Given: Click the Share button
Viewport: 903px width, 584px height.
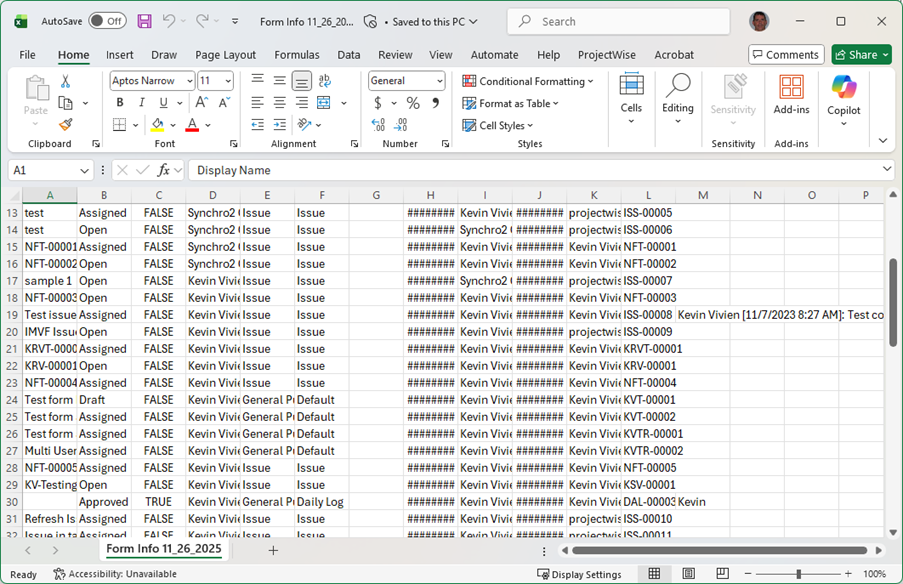Looking at the screenshot, I should 861,55.
